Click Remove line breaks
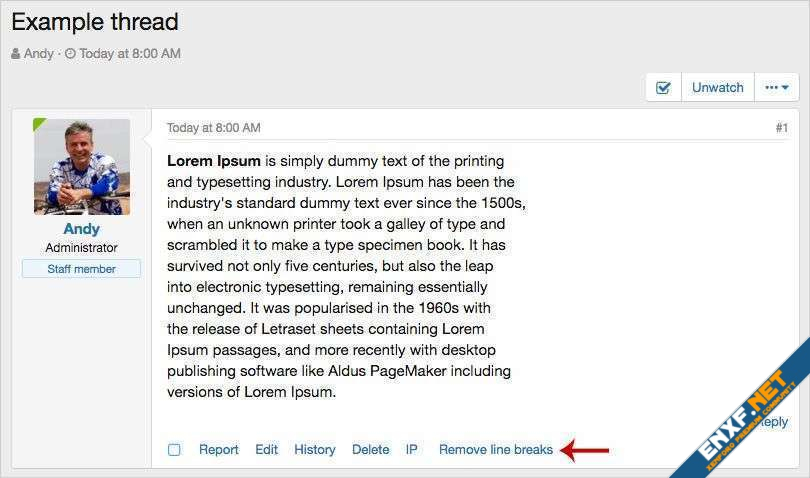 coord(495,450)
